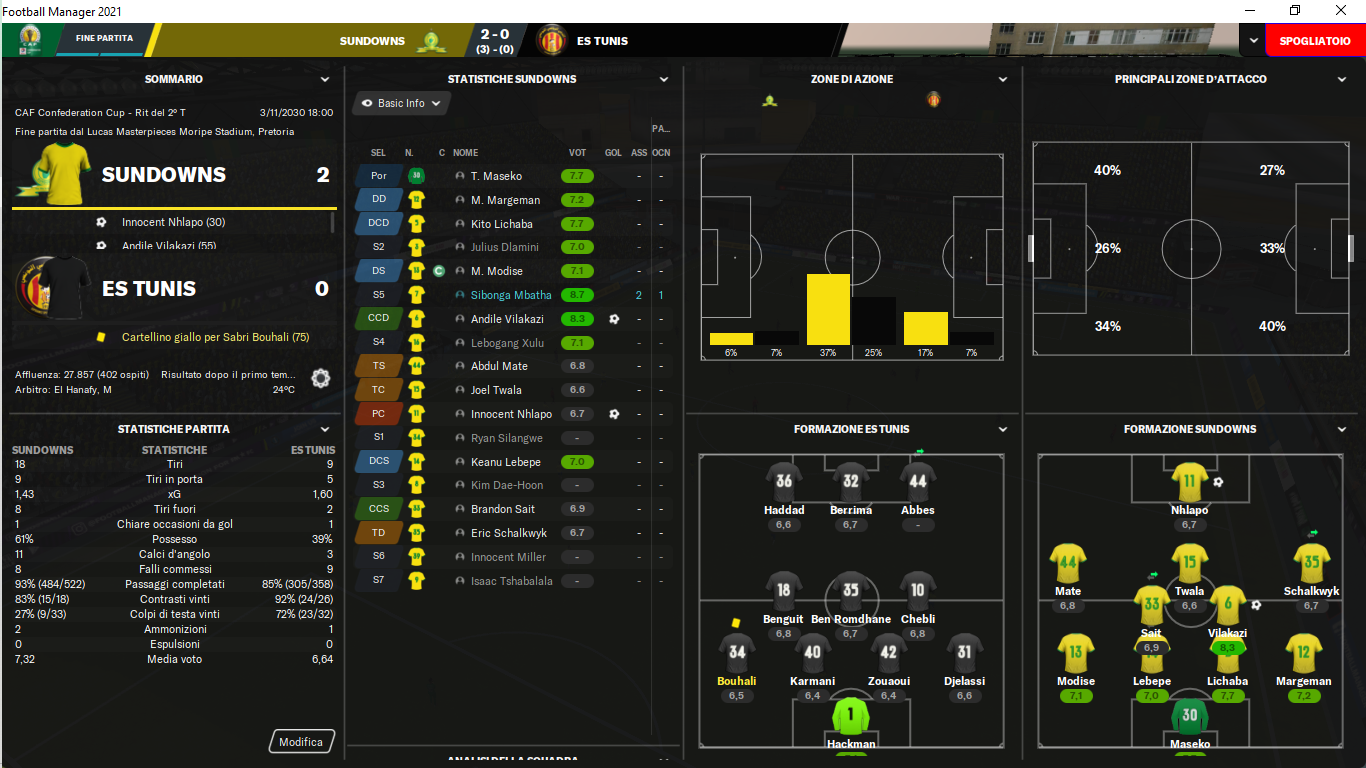Select the Fine Partita tab
This screenshot has width=1366, height=768.
[104, 39]
